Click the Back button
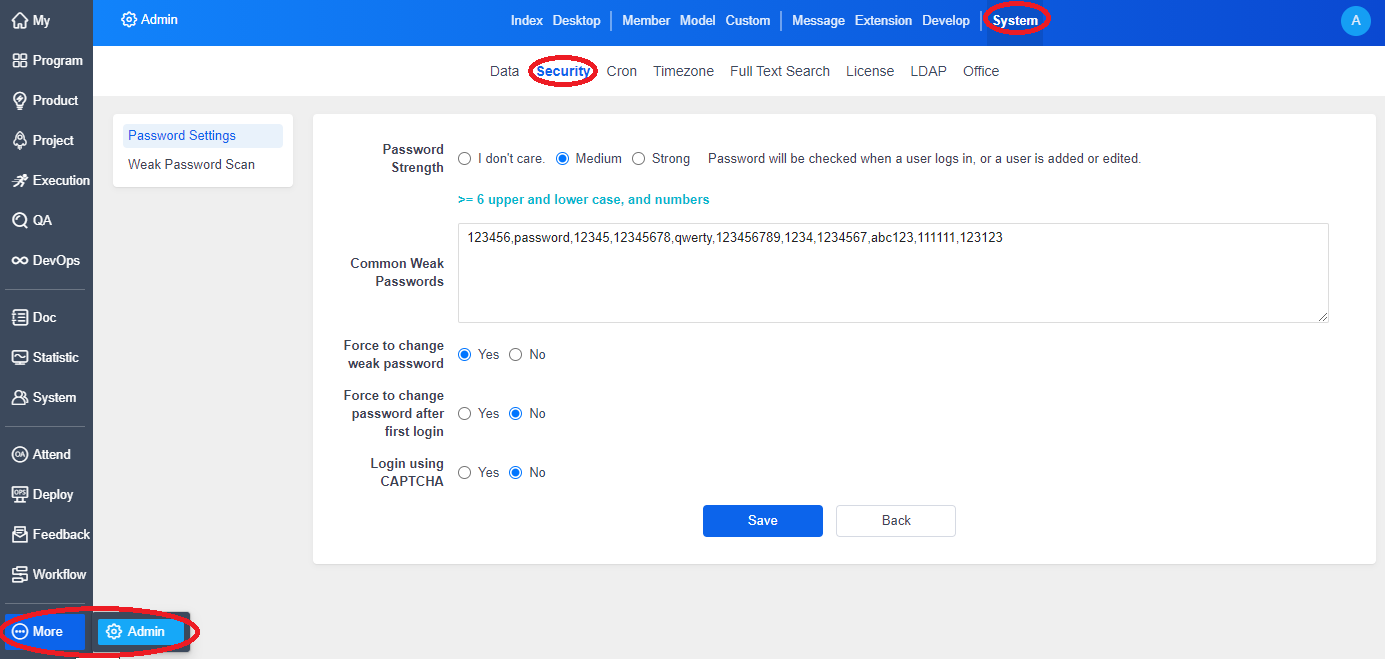 [x=895, y=520]
